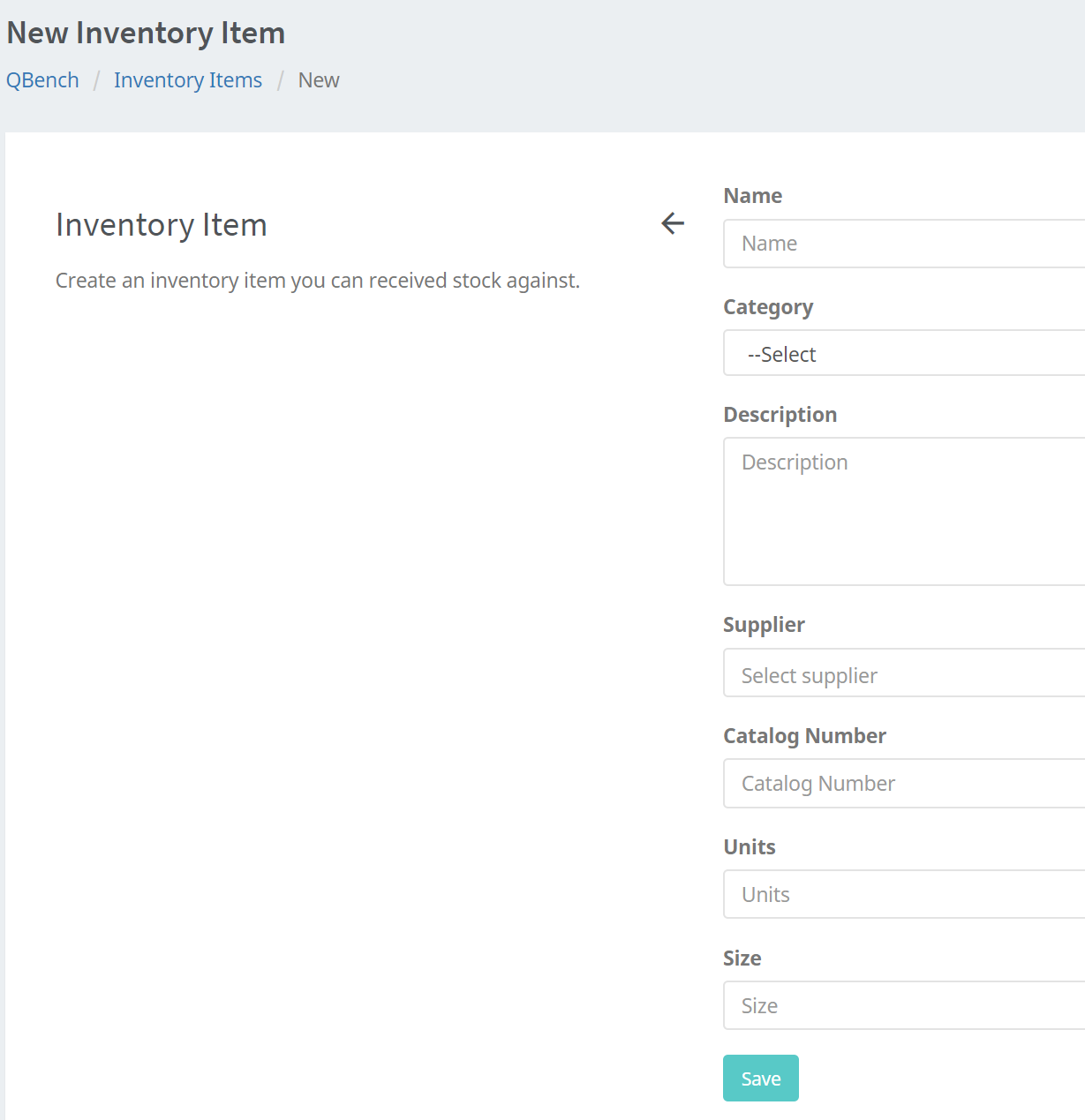Image resolution: width=1085 pixels, height=1120 pixels.
Task: Navigate to QBench via breadcrumb
Action: point(42,79)
